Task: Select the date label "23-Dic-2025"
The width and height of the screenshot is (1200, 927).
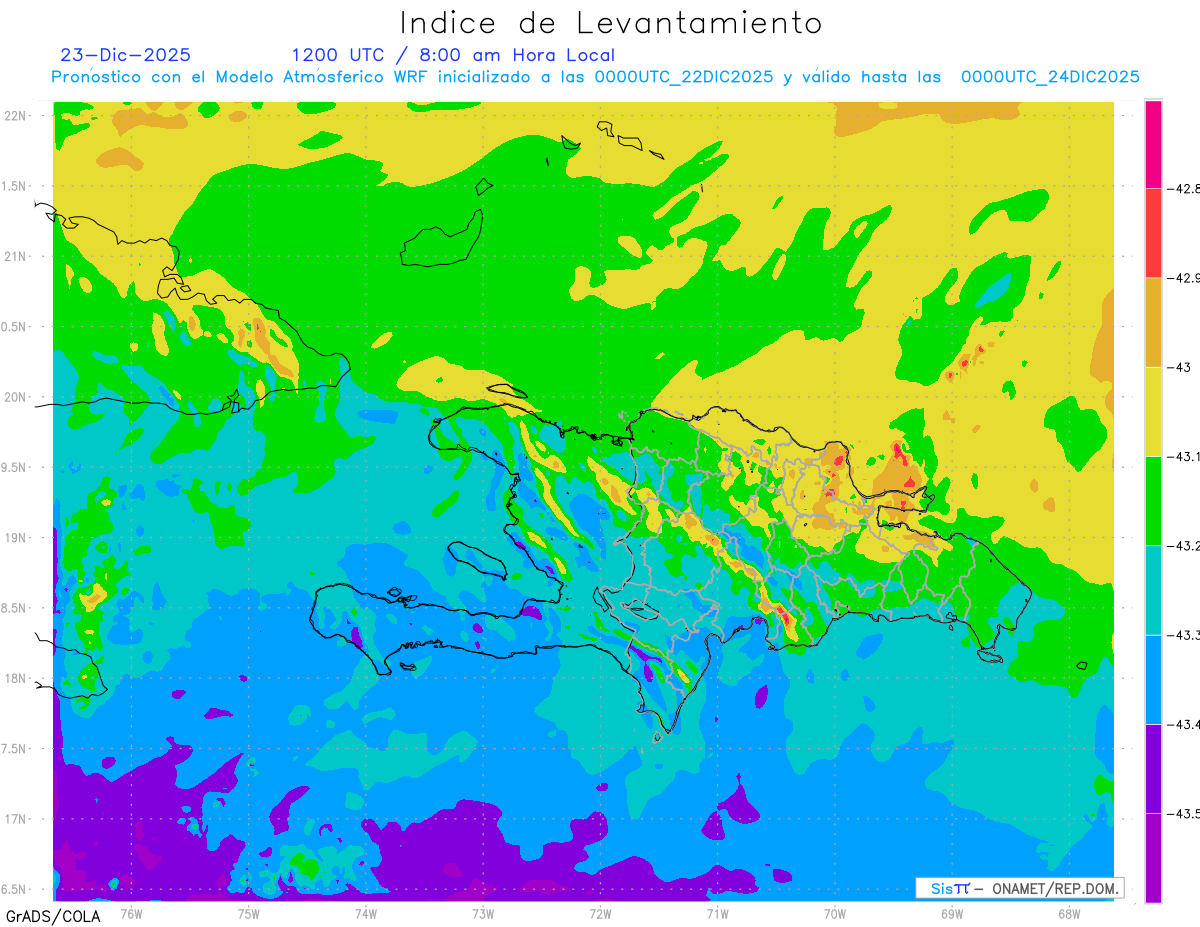Action: click(x=125, y=55)
